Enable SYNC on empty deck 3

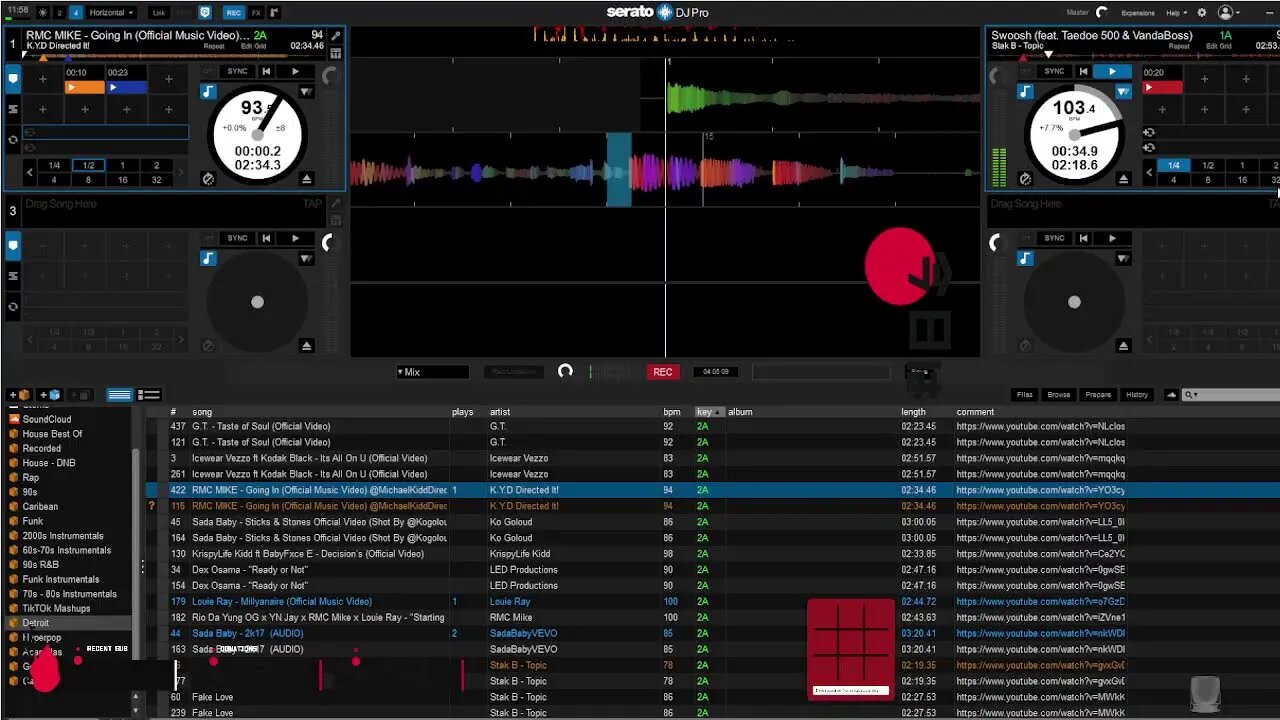(x=237, y=238)
